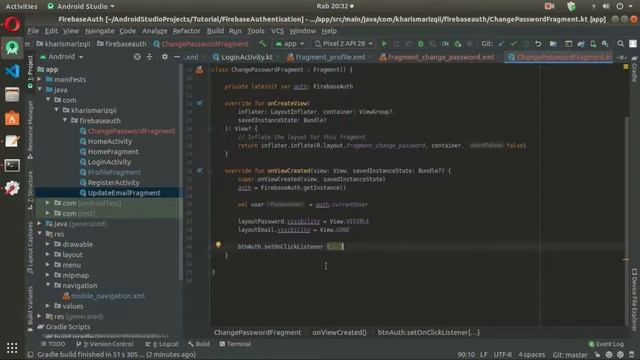Open the app run configuration dropdown
The width and height of the screenshot is (640, 360).
290,44
